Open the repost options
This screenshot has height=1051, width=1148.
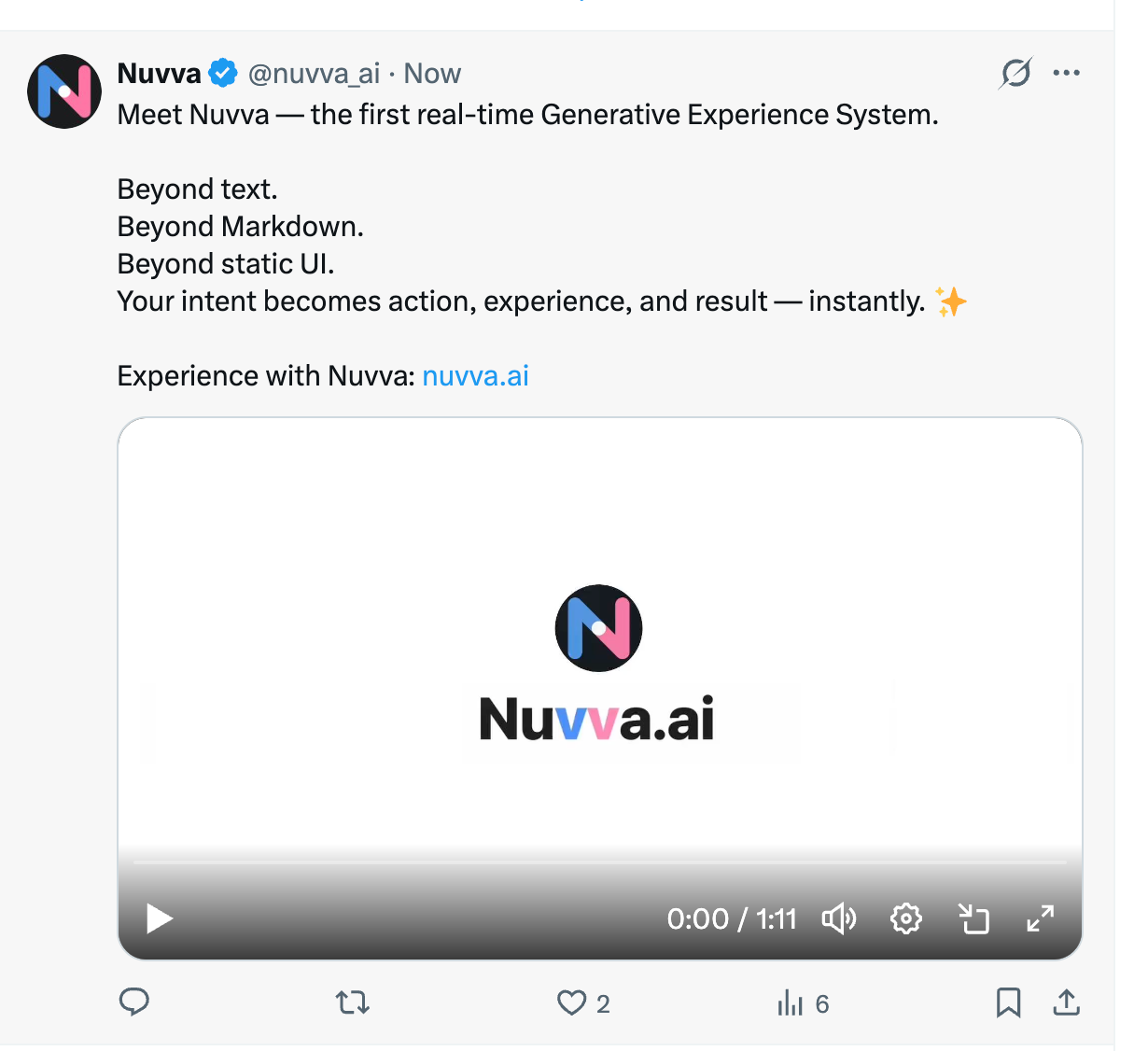point(352,1003)
